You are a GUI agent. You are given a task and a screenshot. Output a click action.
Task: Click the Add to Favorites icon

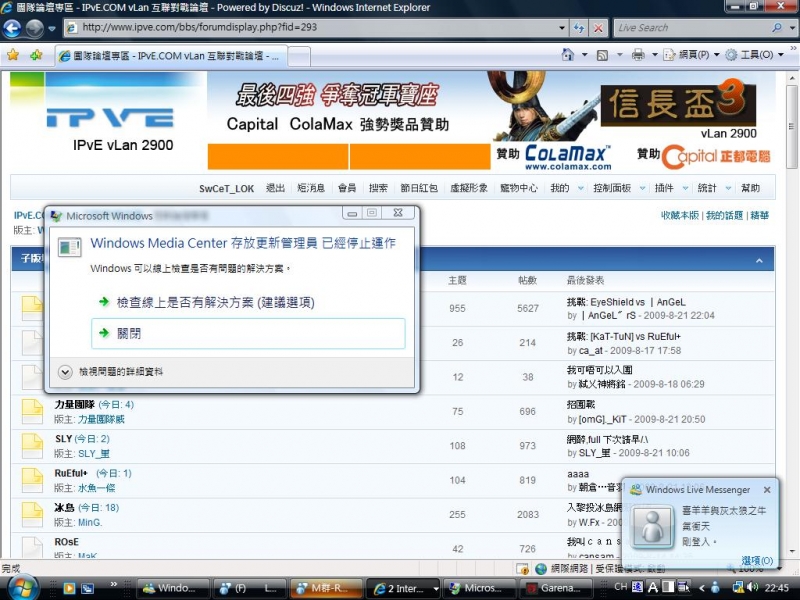click(x=36, y=55)
